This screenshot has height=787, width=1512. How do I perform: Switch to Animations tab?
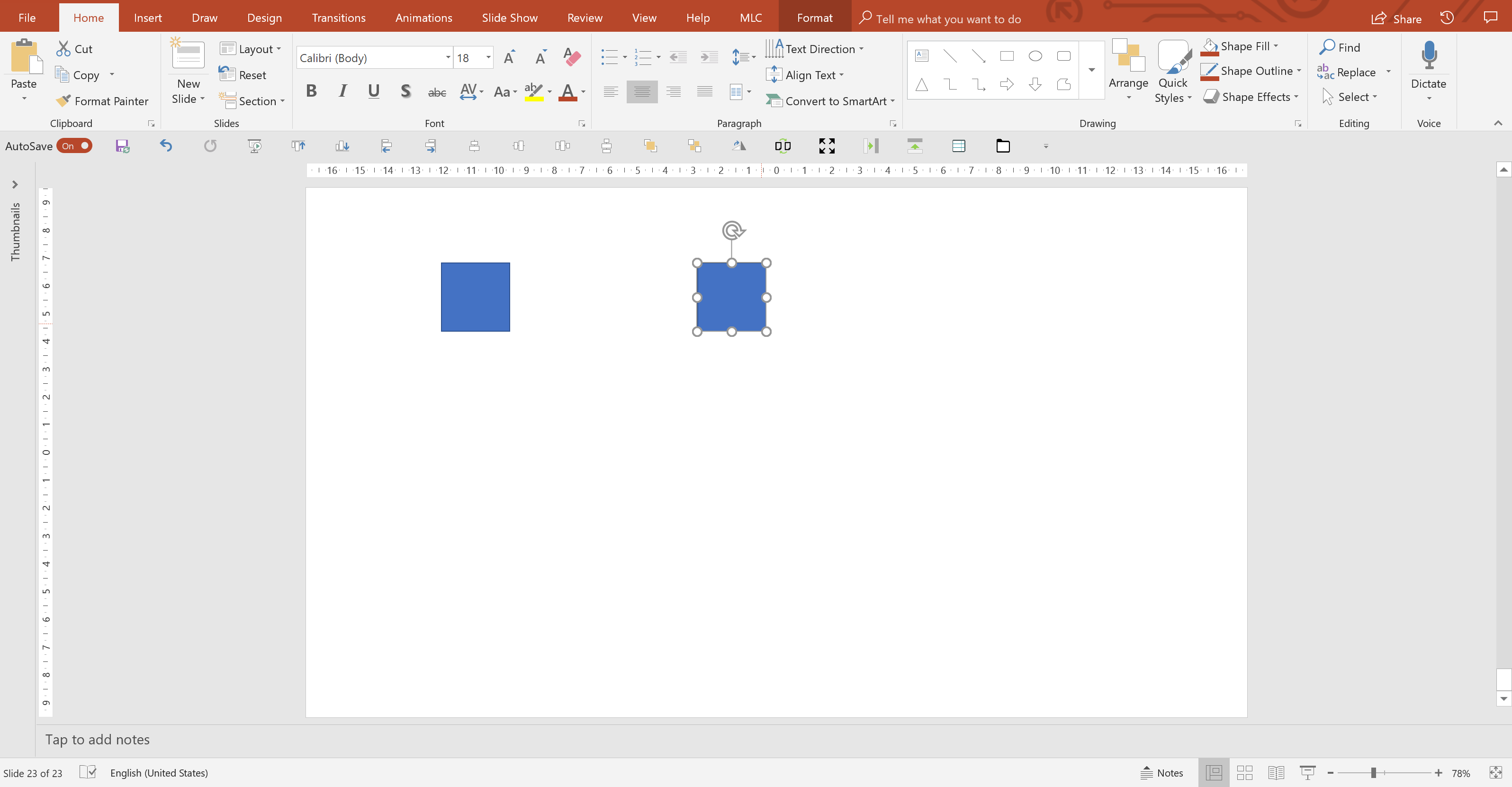click(424, 18)
